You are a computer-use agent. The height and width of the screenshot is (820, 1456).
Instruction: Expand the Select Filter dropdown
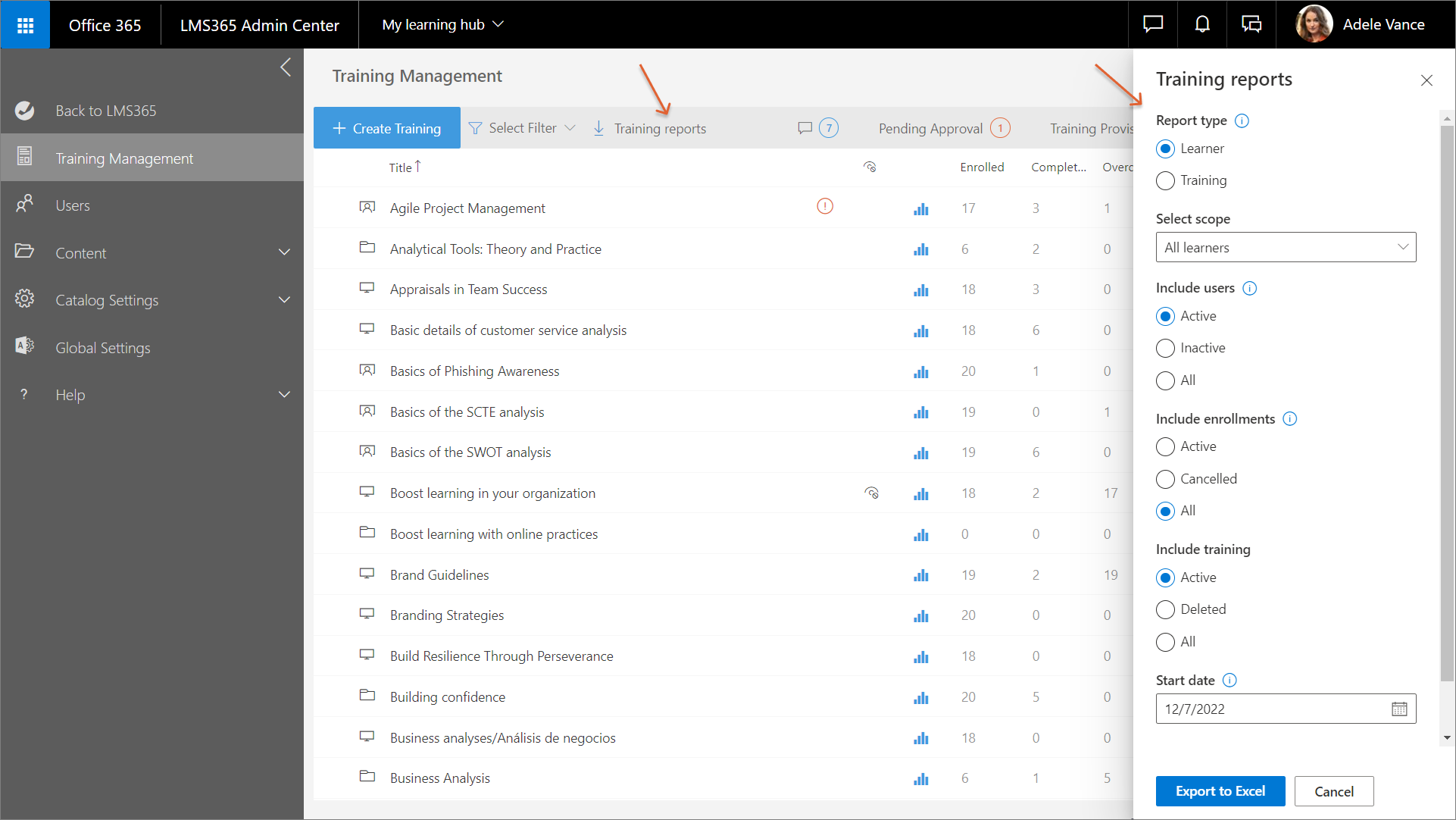[522, 128]
